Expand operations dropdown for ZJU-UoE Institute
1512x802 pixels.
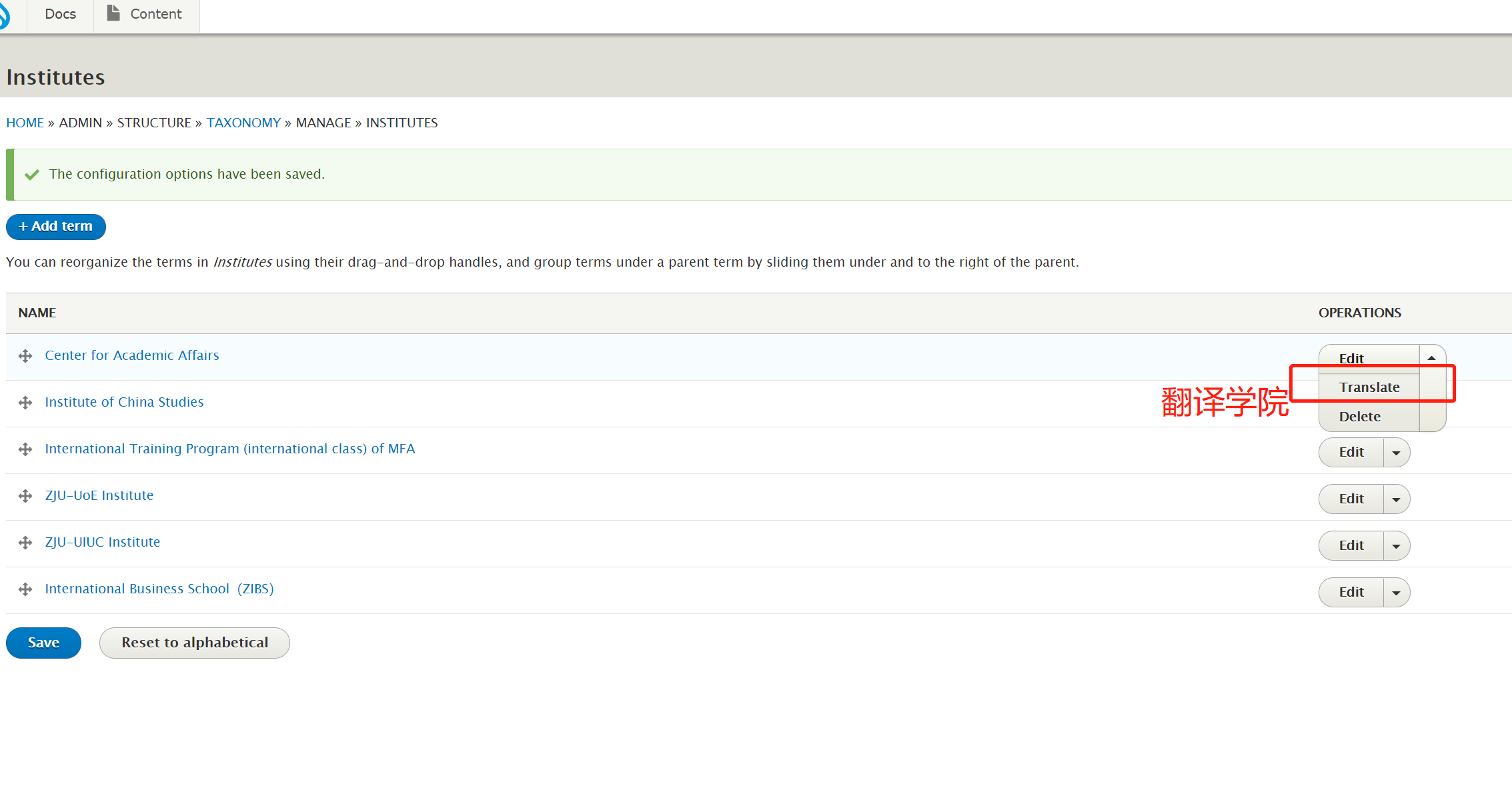click(x=1396, y=499)
